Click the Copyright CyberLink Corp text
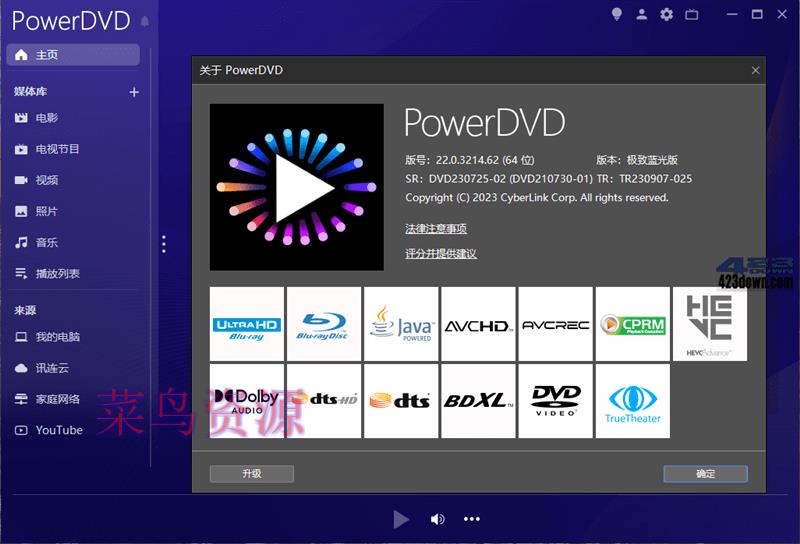Image resolution: width=800 pixels, height=544 pixels. point(537,197)
